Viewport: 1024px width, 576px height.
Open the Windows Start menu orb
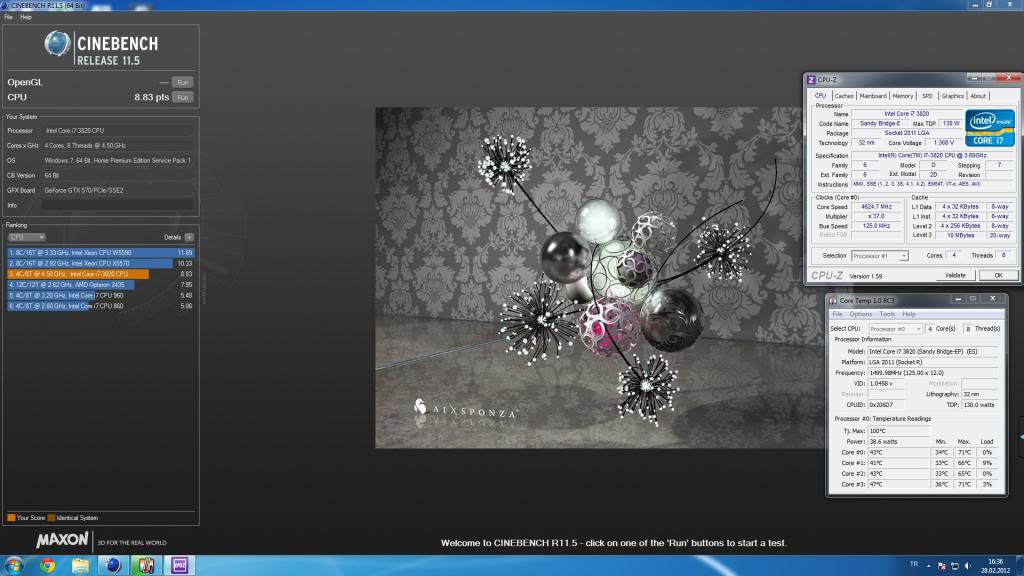pos(14,565)
